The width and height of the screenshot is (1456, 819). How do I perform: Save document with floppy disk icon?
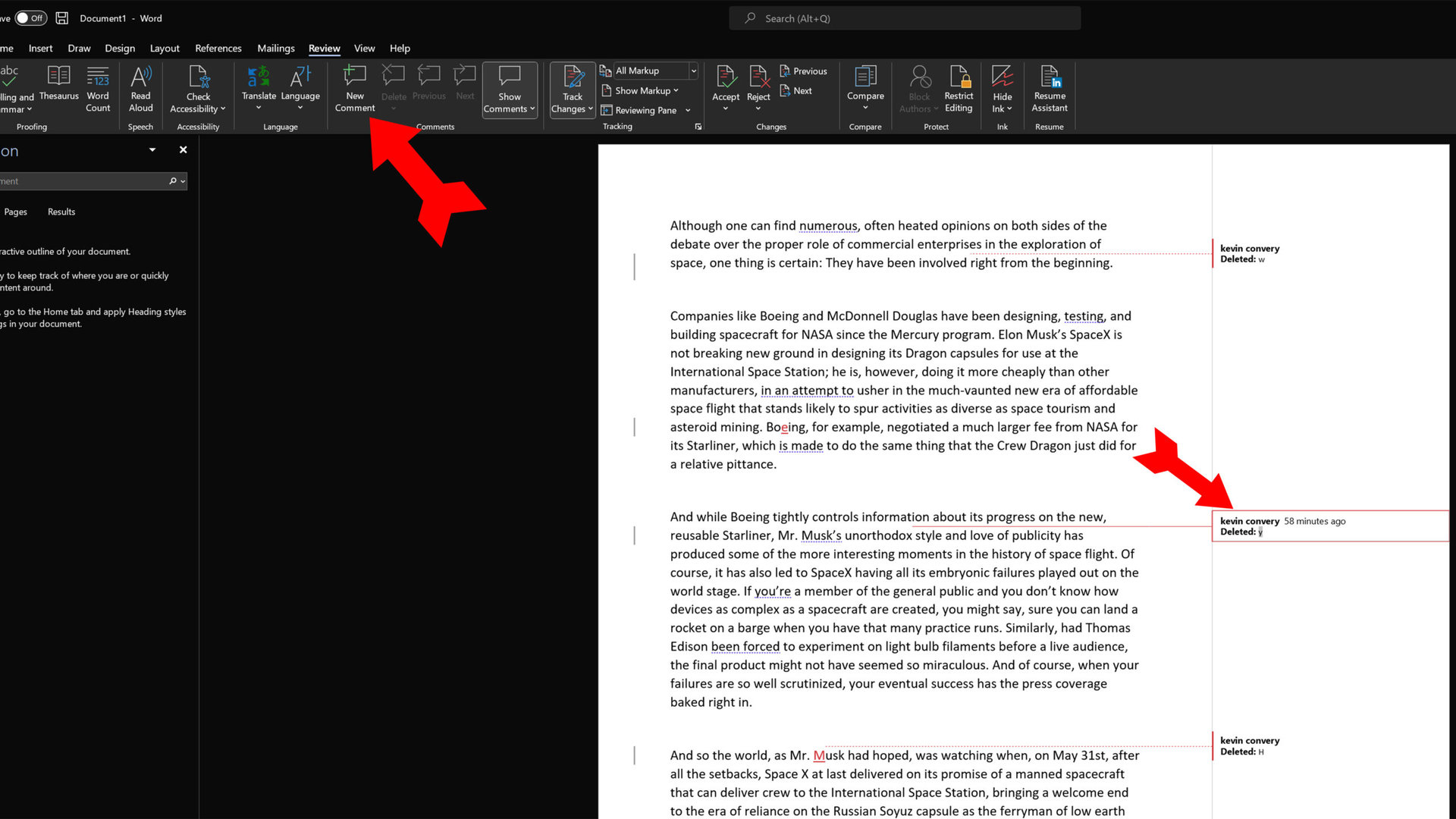point(62,18)
